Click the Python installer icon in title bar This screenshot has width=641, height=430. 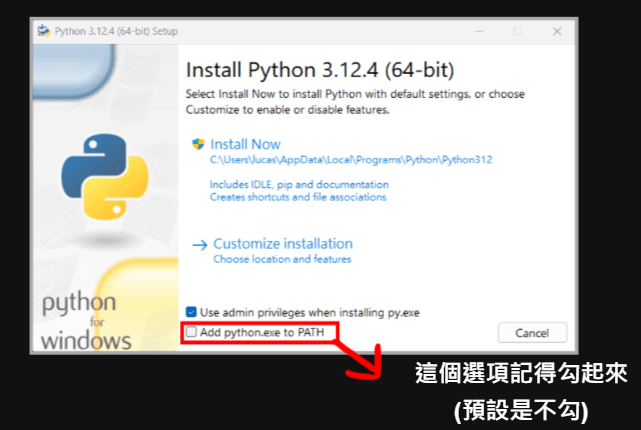(x=44, y=31)
